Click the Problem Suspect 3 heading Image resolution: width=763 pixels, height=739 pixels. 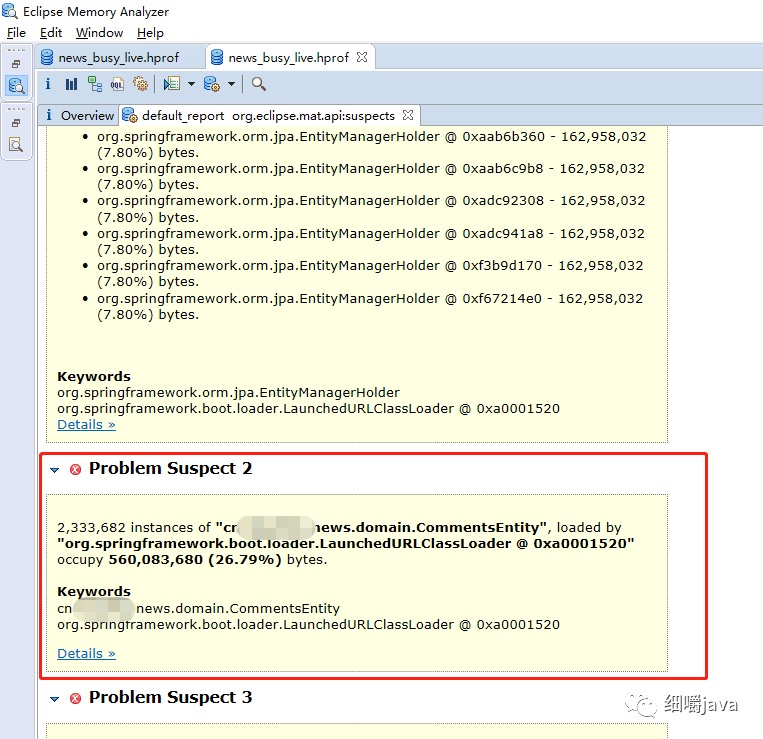(x=170, y=697)
